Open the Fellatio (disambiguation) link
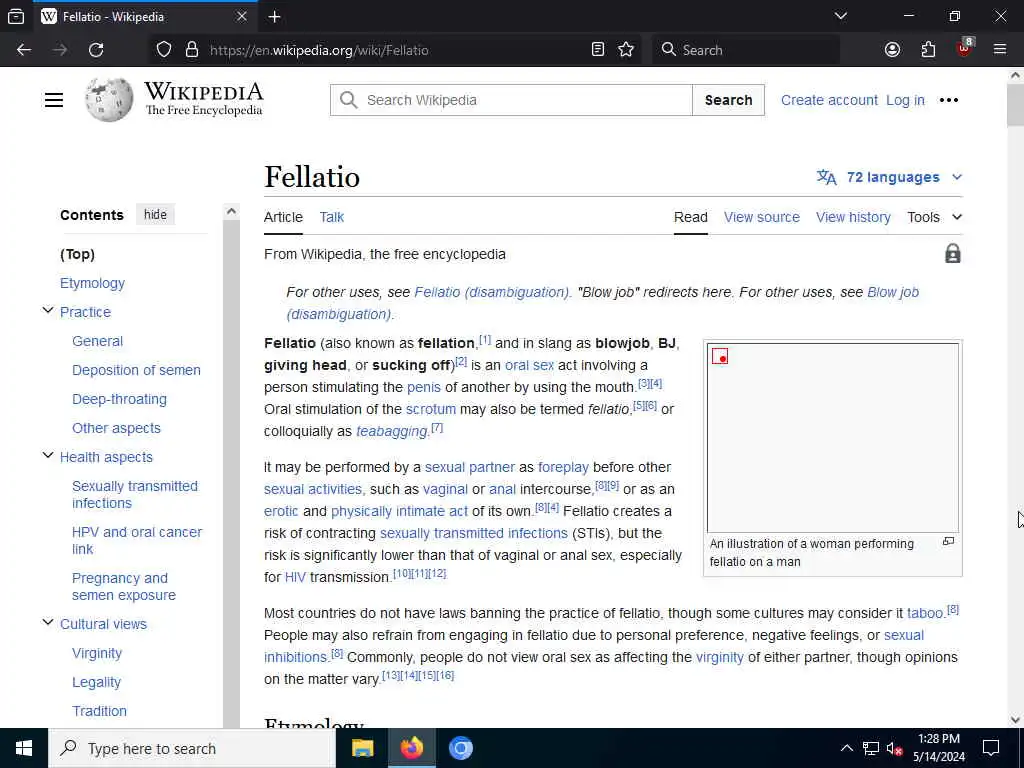This screenshot has width=1024, height=768. (492, 292)
